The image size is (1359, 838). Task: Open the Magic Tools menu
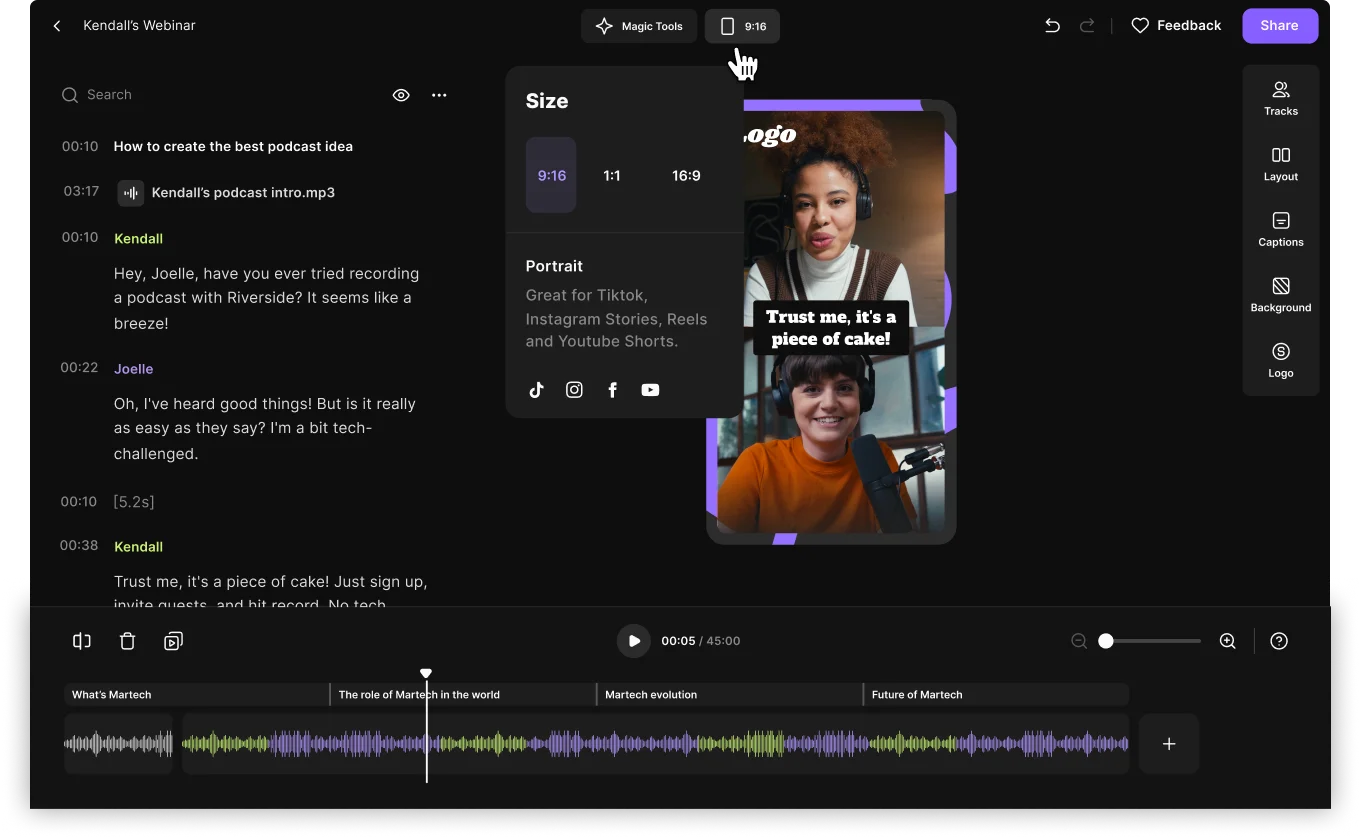[639, 26]
